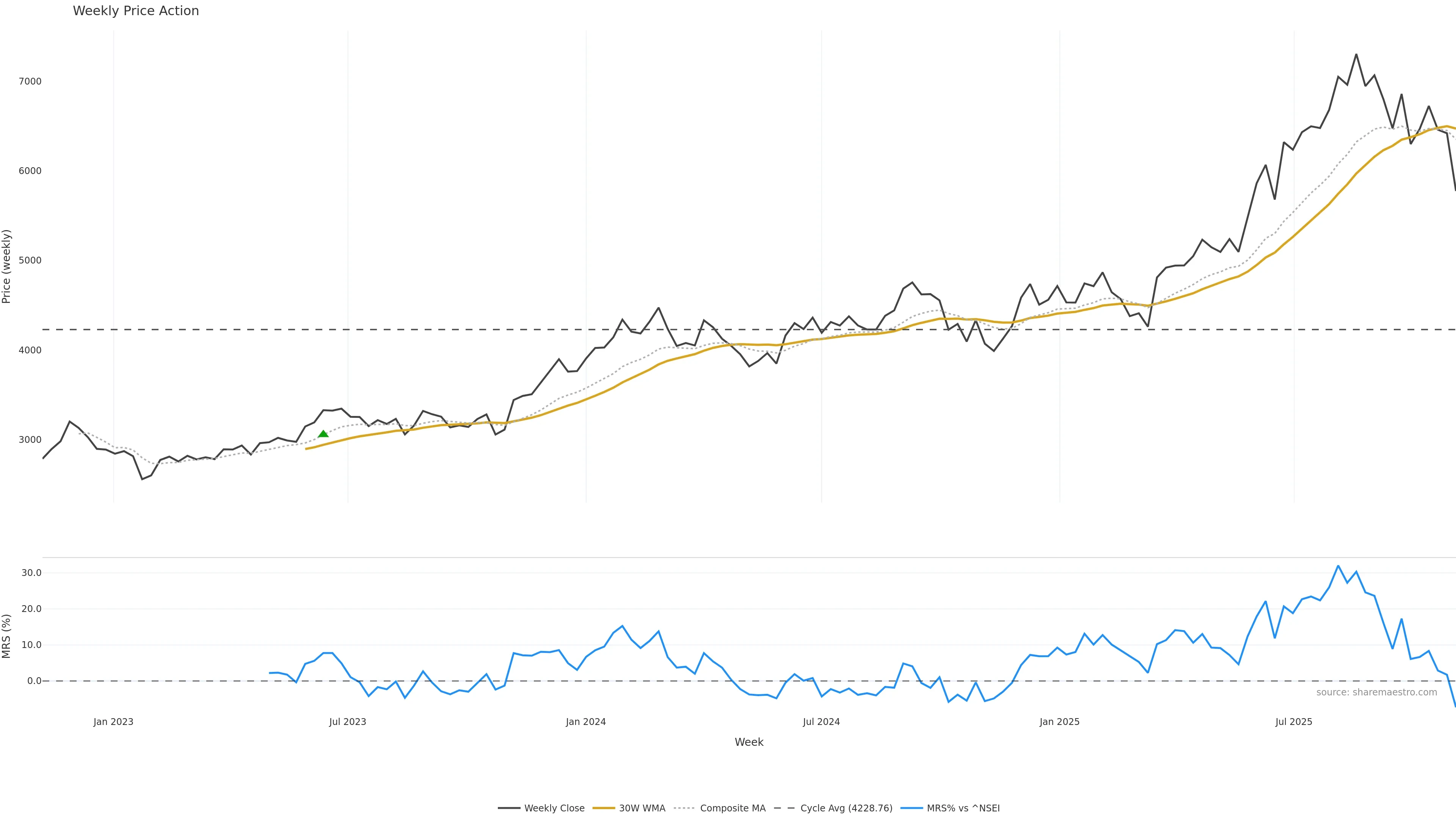The width and height of the screenshot is (1456, 819).
Task: Click the MRS (%) axis title
Action: tap(7, 636)
